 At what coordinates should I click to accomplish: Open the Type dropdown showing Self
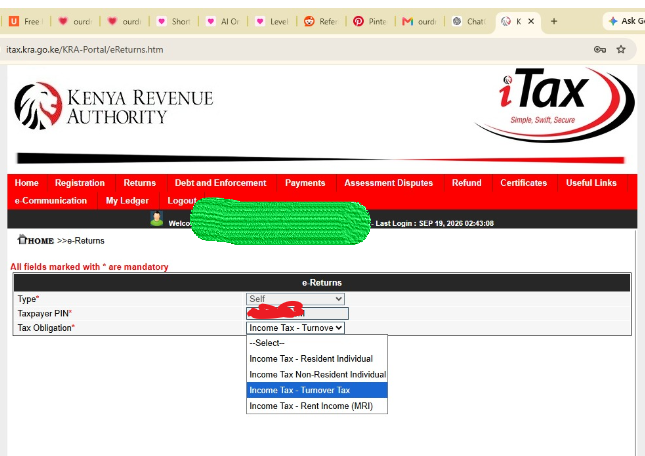coord(295,299)
